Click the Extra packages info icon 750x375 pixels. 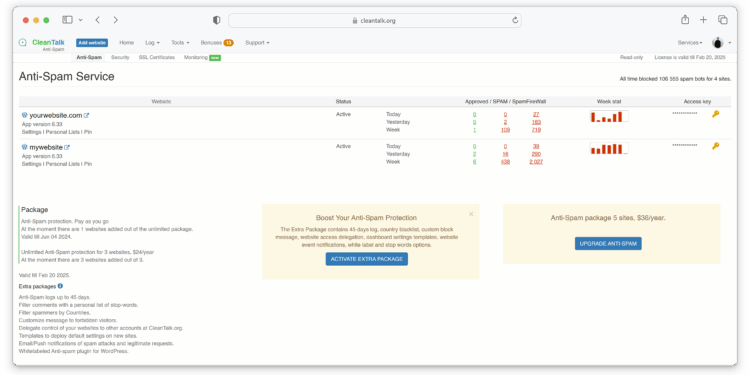pos(60,286)
